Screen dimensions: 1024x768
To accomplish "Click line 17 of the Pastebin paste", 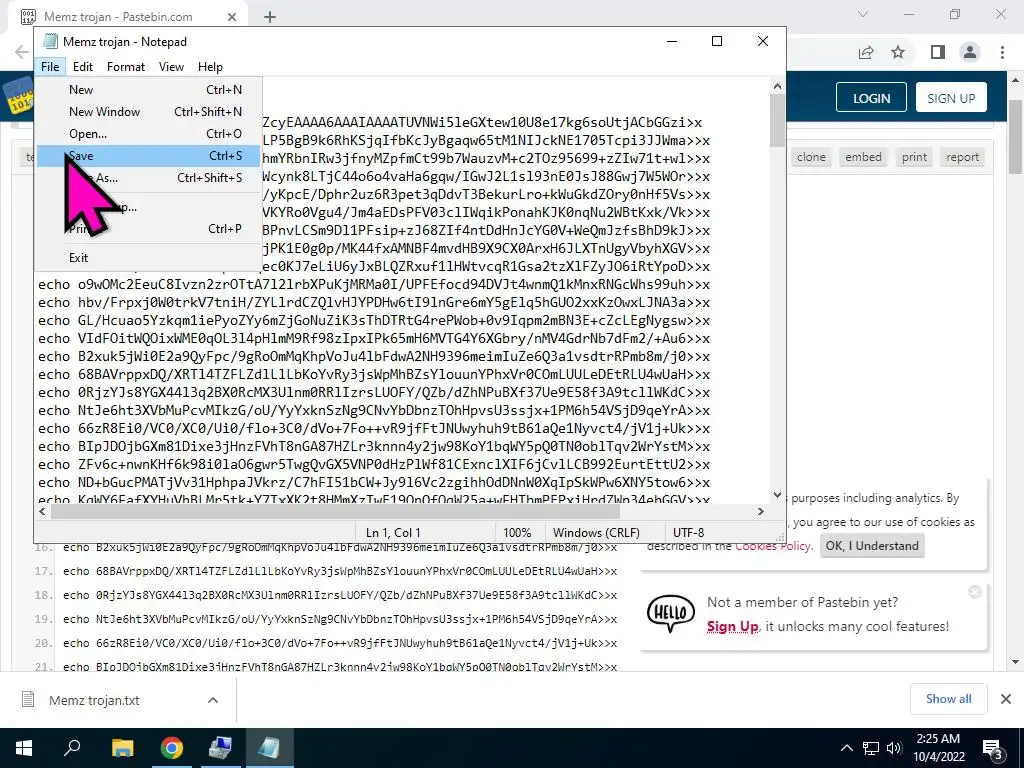I will [340, 571].
